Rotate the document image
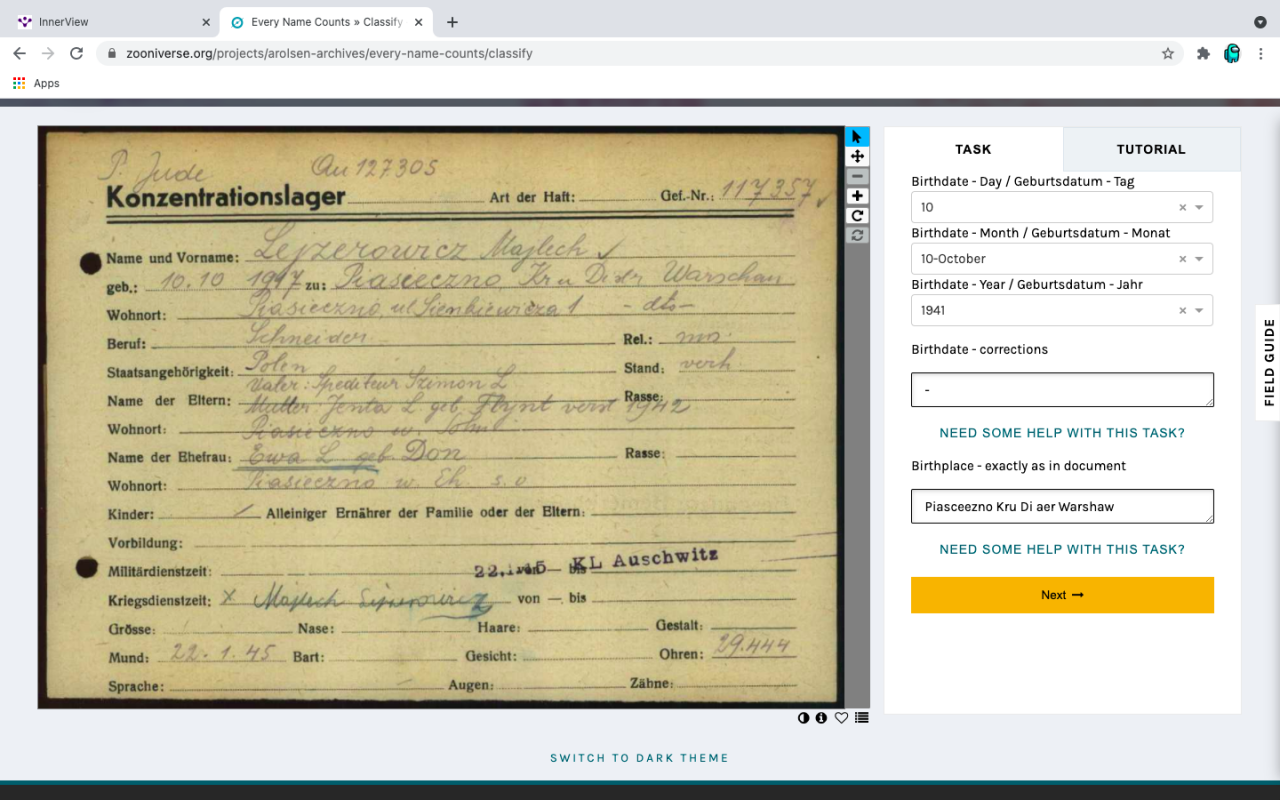 tap(857, 216)
